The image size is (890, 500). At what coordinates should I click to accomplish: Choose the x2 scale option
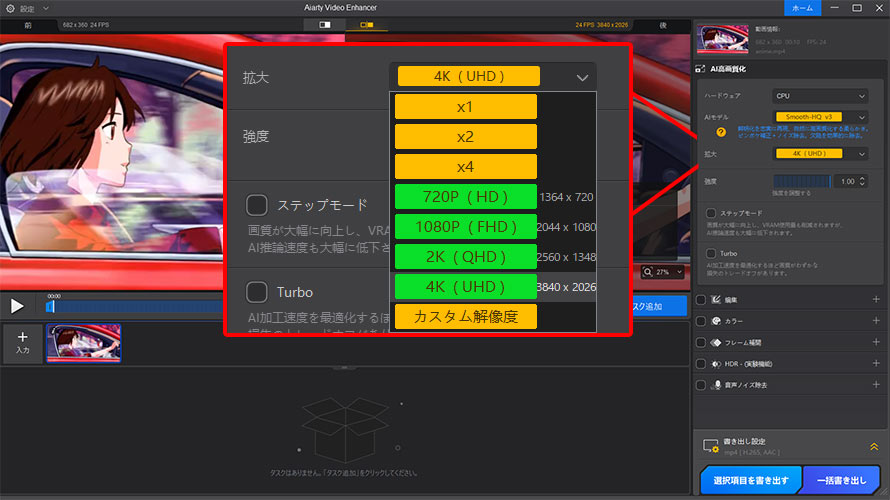coord(465,137)
